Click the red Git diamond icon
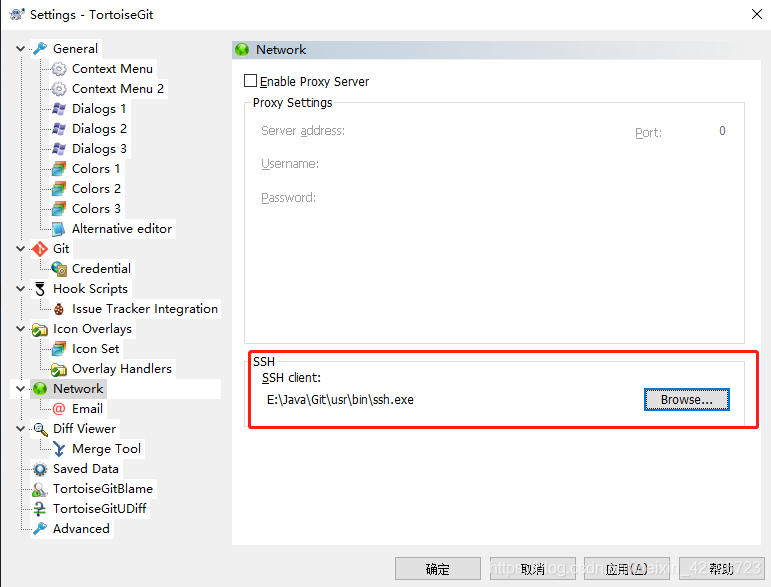 40,249
